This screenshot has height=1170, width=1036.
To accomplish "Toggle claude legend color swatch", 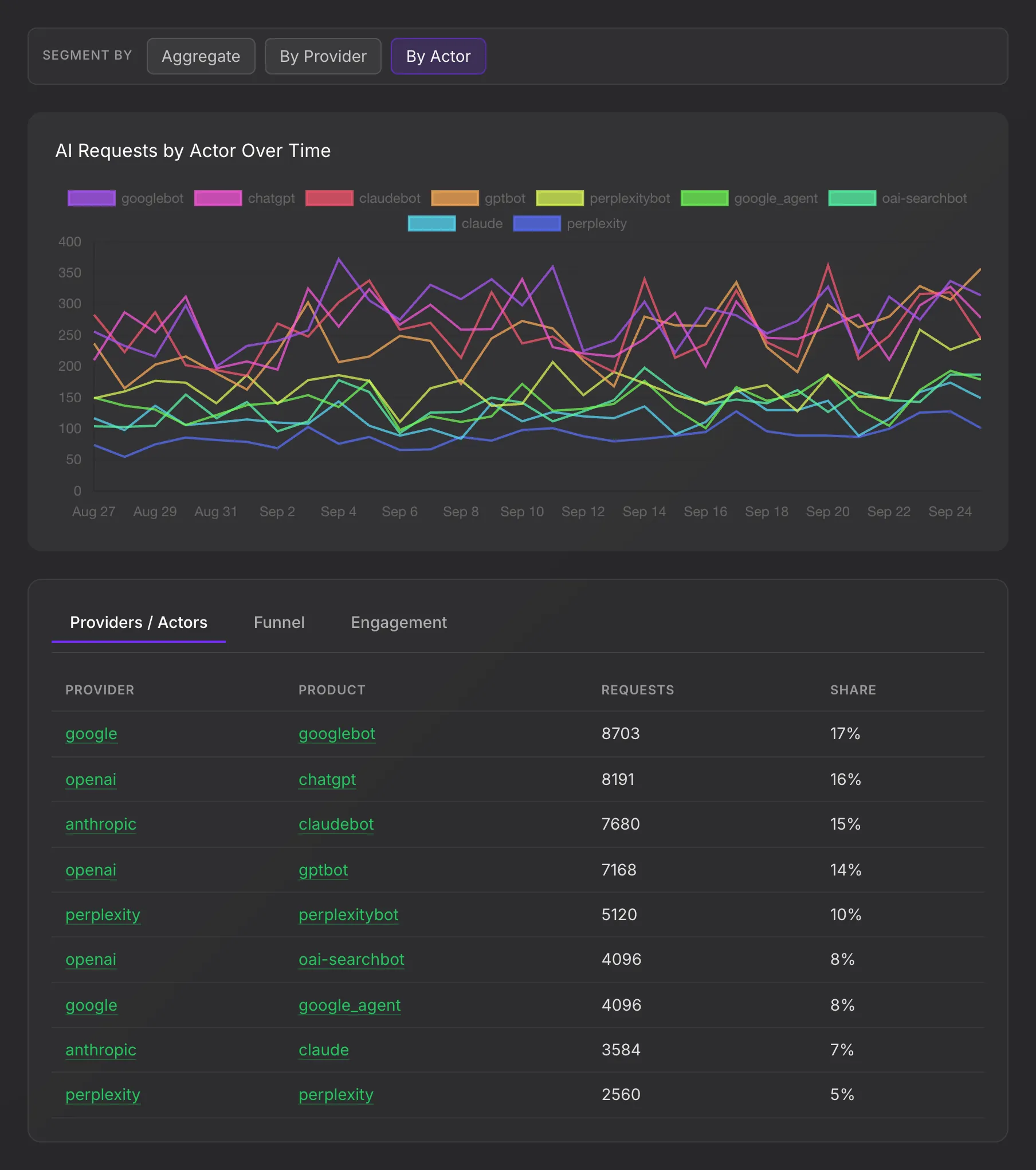I will coord(432,223).
